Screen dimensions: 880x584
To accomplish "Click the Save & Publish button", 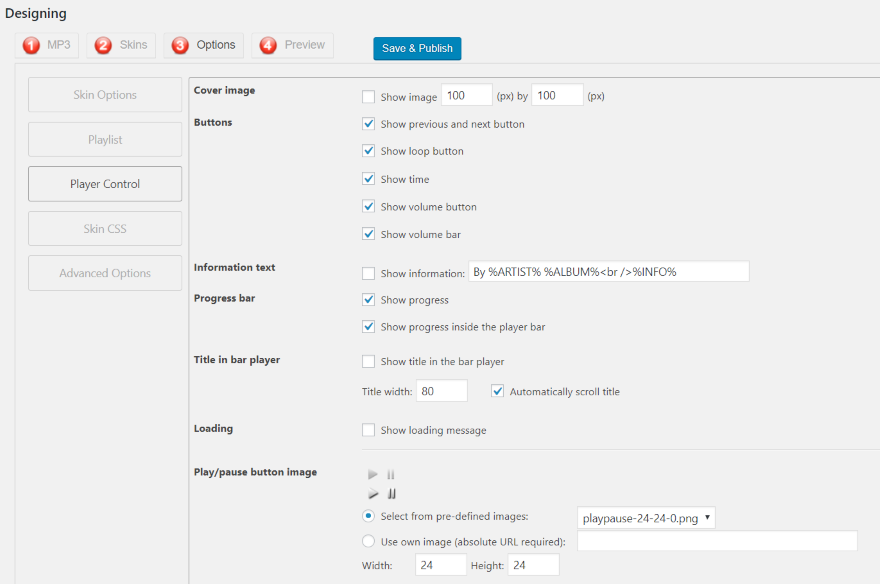I will [x=417, y=48].
